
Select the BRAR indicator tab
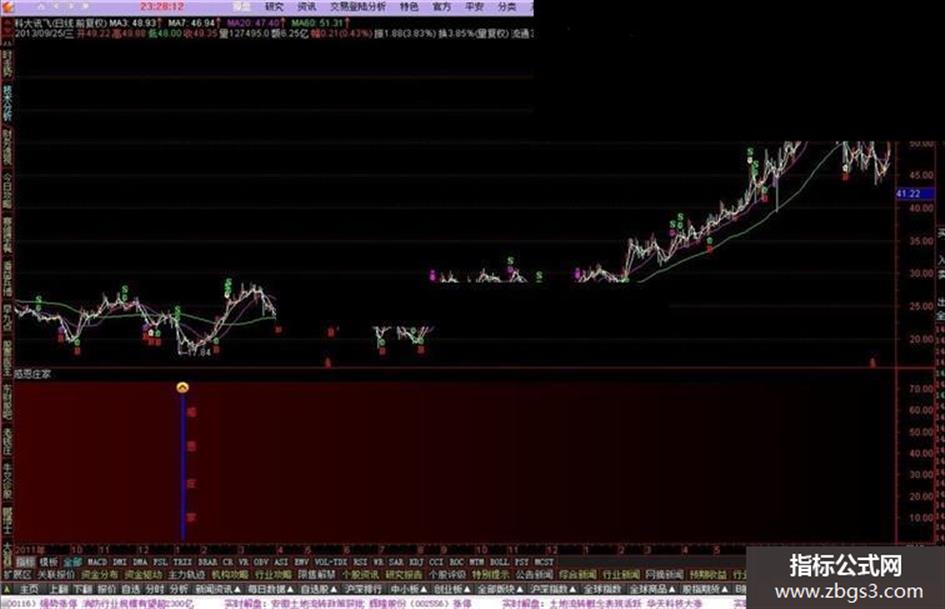(x=207, y=562)
